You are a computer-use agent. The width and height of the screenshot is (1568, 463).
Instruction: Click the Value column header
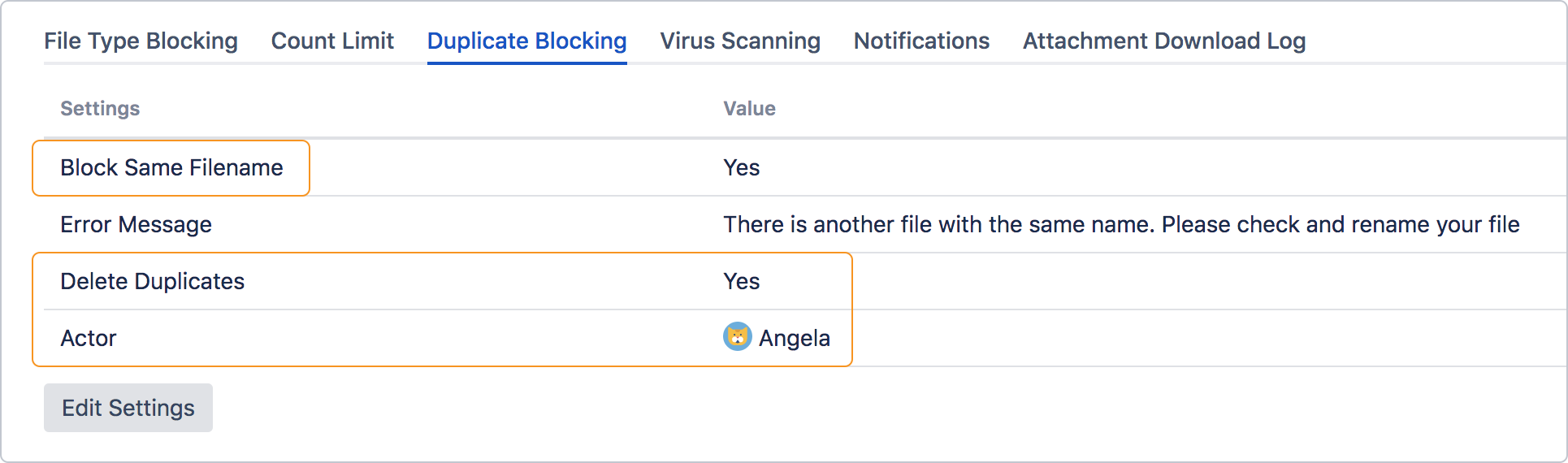pyautogui.click(x=749, y=109)
